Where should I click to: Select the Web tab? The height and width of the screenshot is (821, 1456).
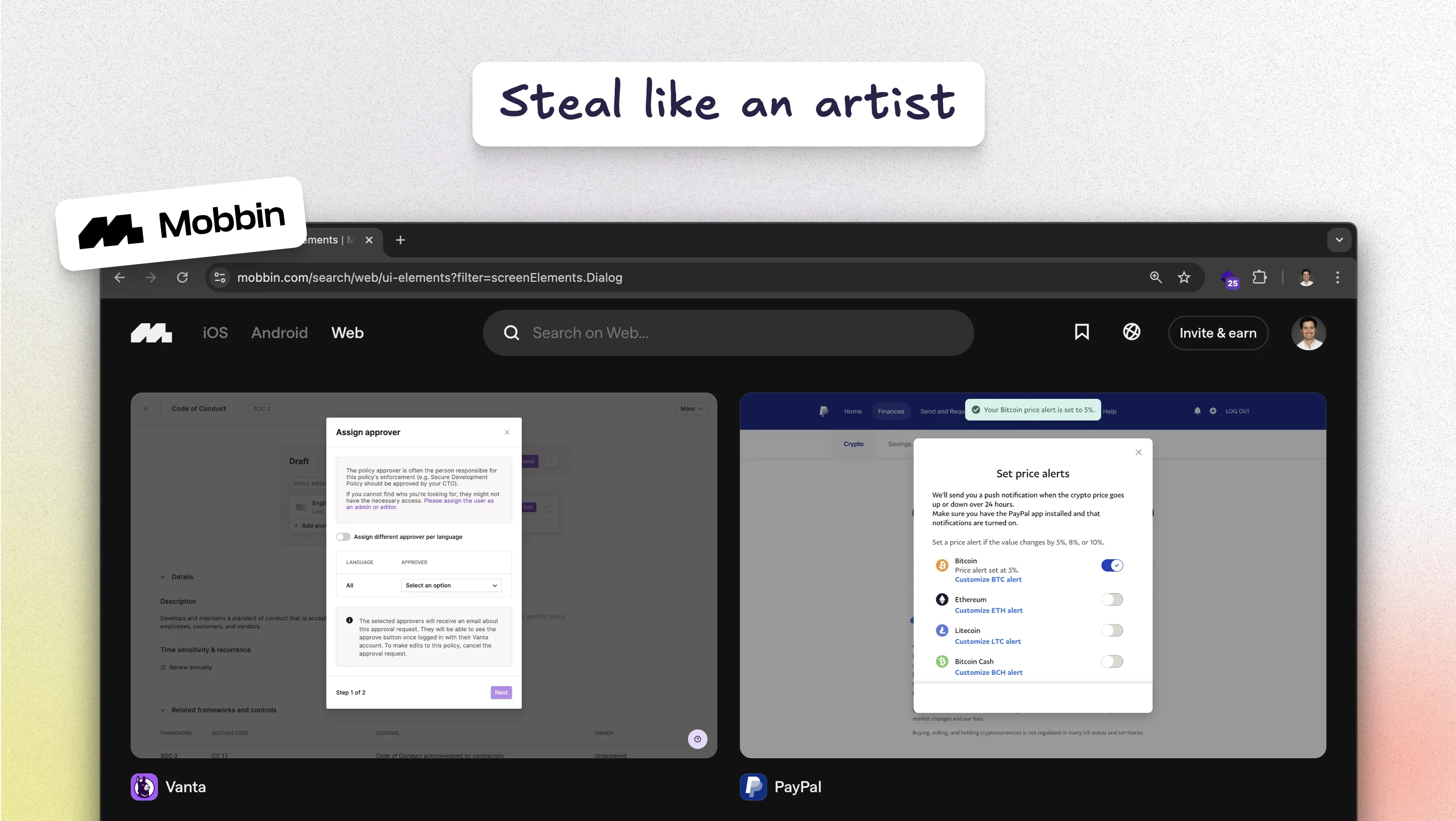(348, 333)
